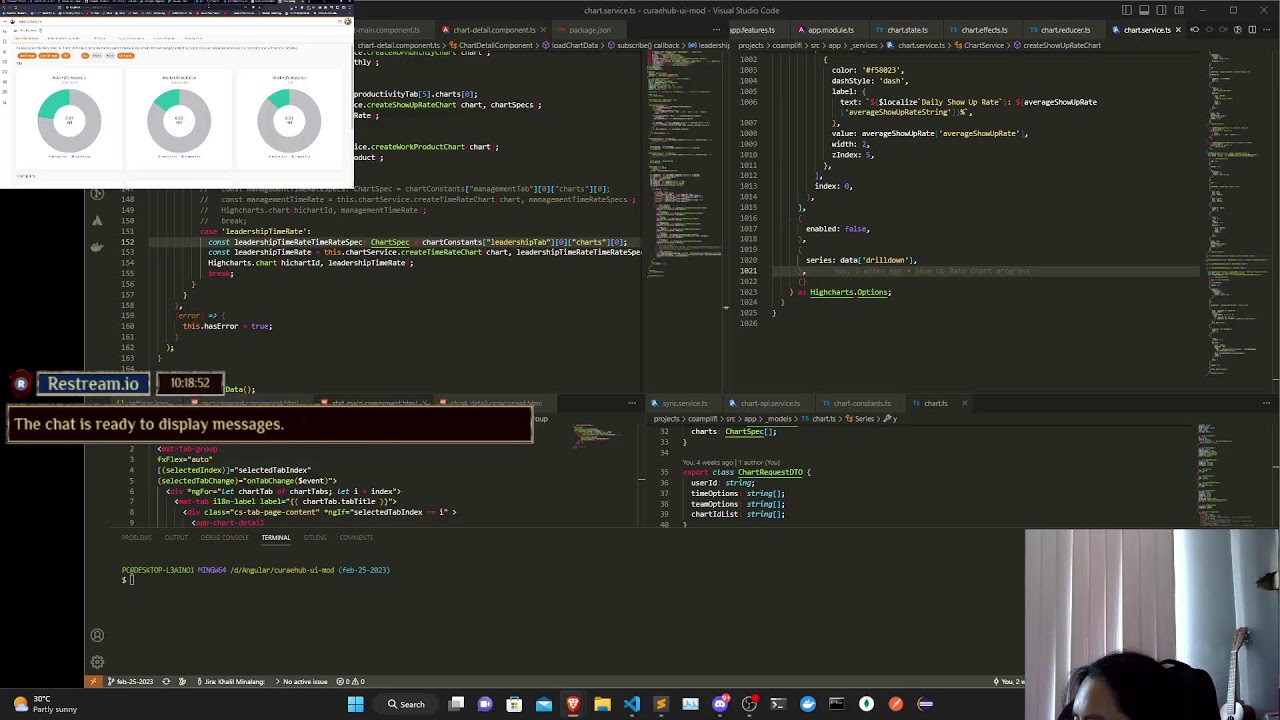The width and height of the screenshot is (1280, 720).
Task: Open the remote window indicator in status bar
Action: pyautogui.click(x=93, y=682)
